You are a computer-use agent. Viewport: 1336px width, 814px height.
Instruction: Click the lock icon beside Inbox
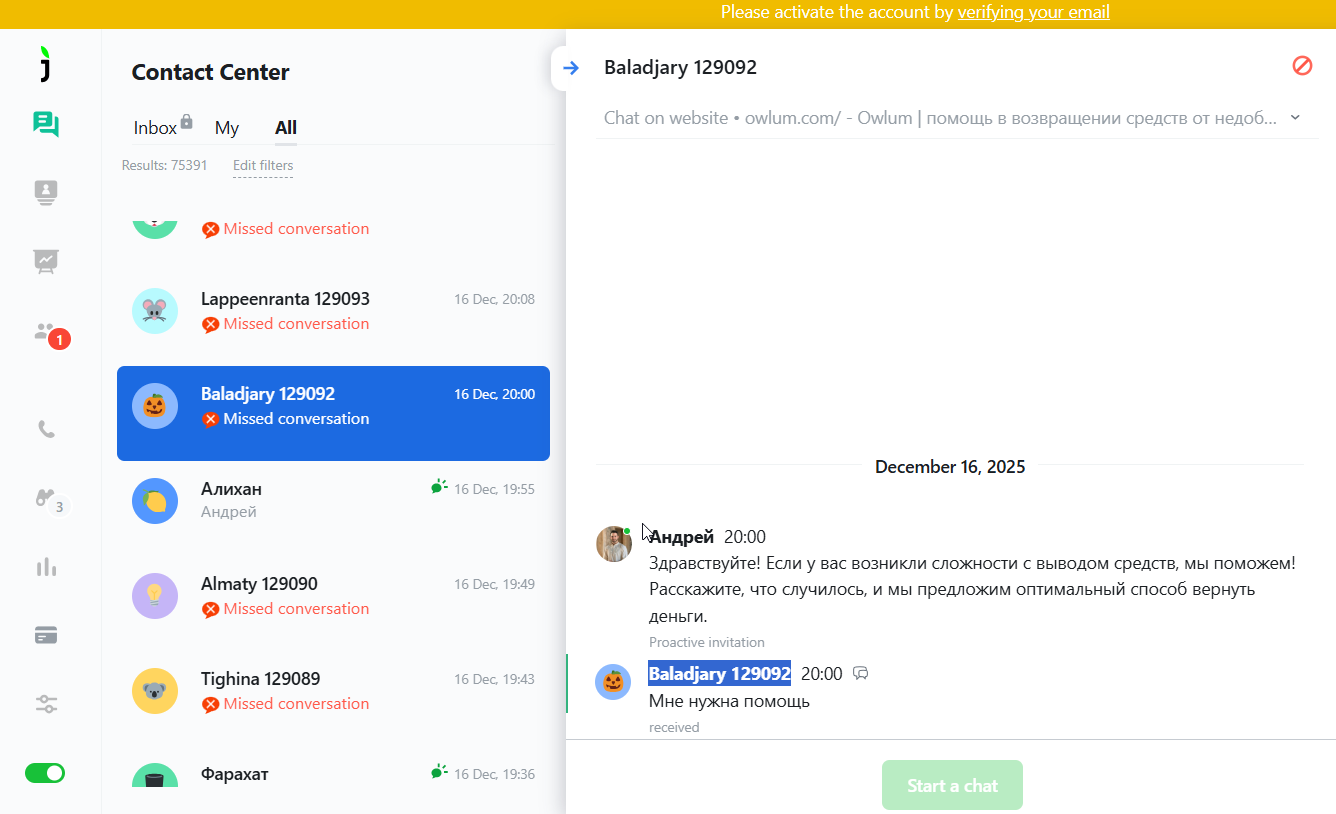pos(186,123)
